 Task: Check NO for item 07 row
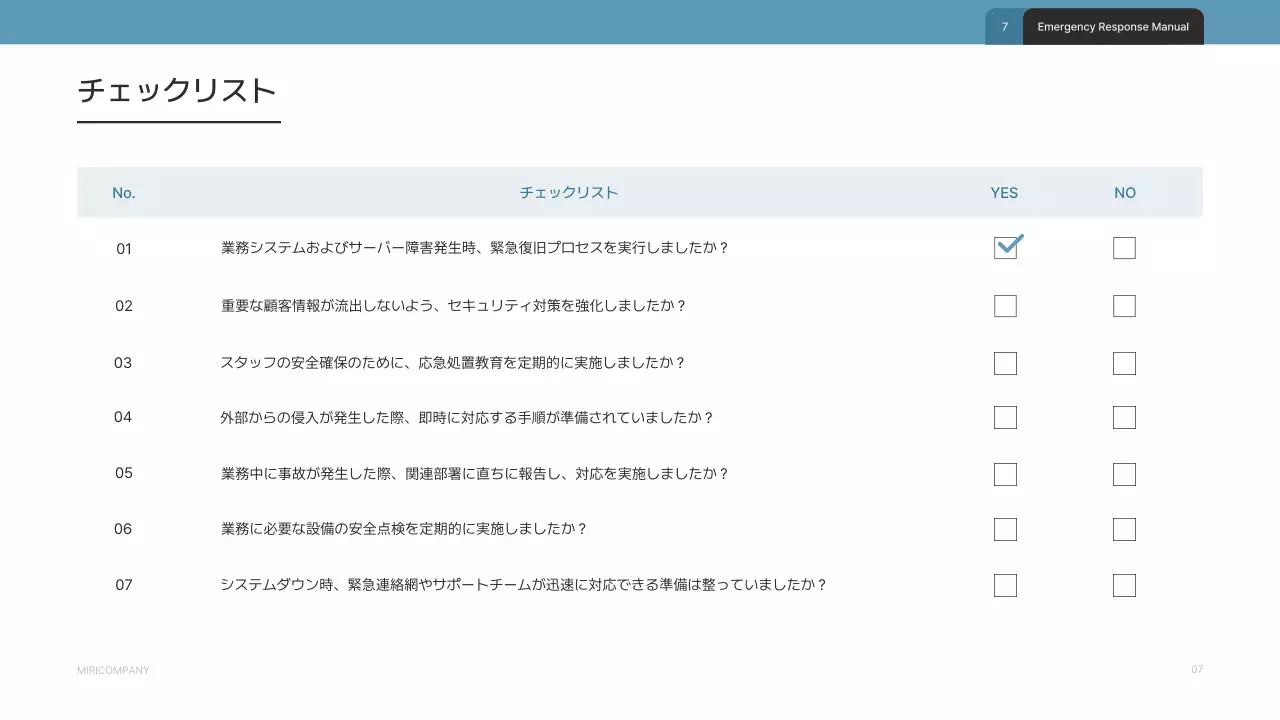pyautogui.click(x=1124, y=585)
